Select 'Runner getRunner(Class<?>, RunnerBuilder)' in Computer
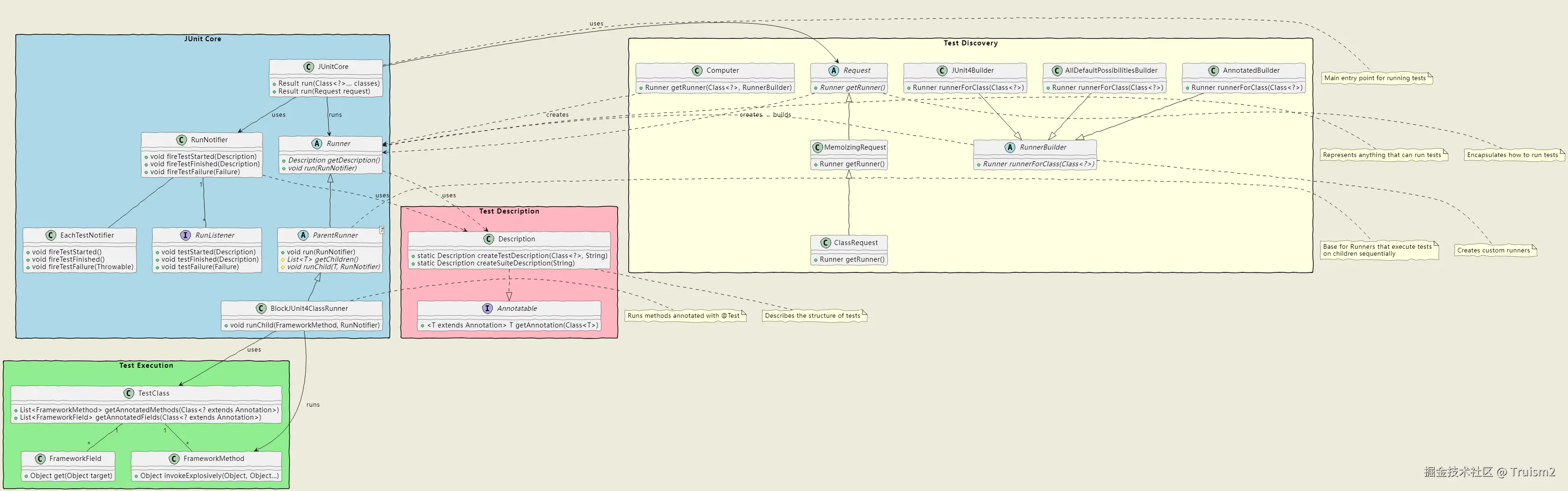Screen dimensions: 1568x491 718,88
